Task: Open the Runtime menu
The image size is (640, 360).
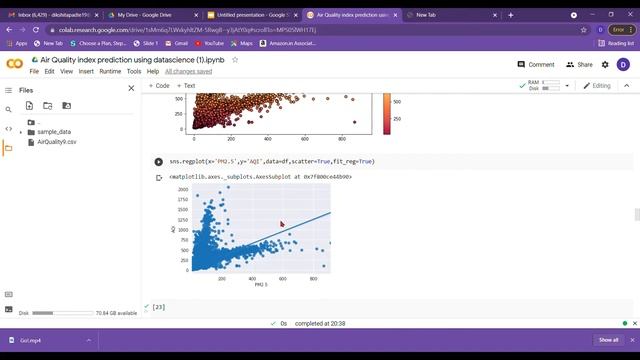Action: pos(110,71)
